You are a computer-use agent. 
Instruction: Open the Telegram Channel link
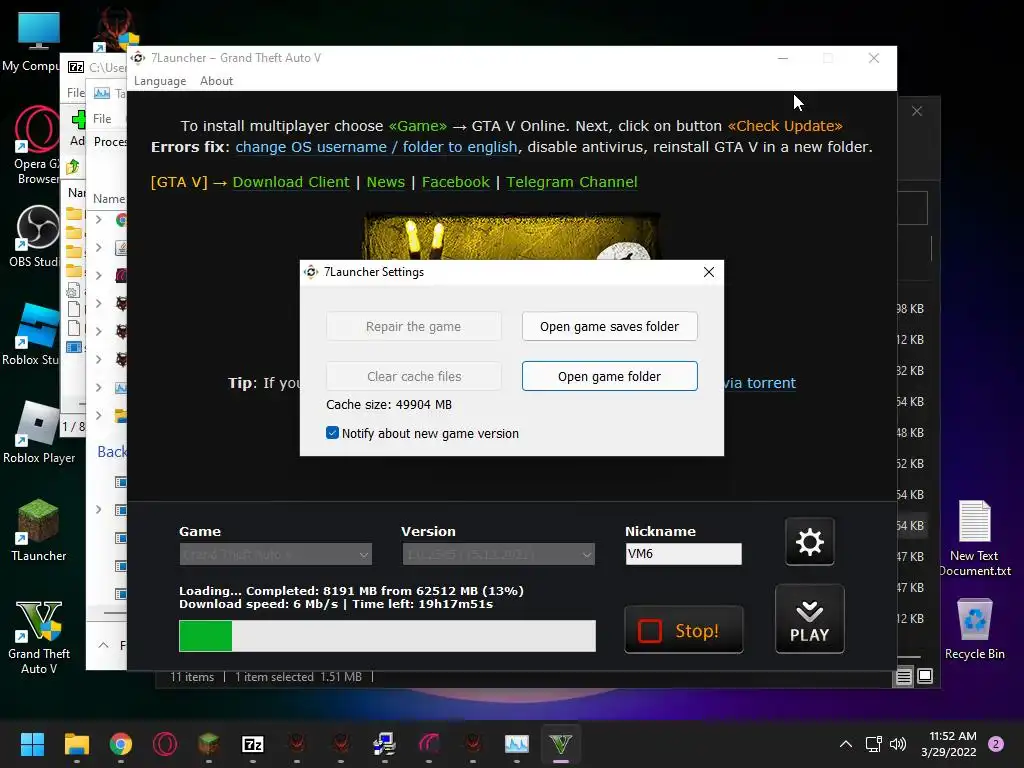[571, 182]
